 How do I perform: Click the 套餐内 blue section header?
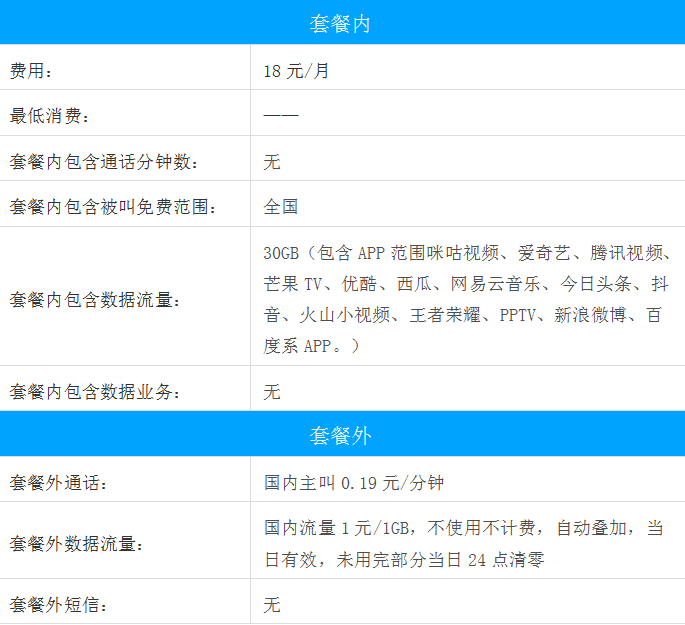tap(341, 23)
